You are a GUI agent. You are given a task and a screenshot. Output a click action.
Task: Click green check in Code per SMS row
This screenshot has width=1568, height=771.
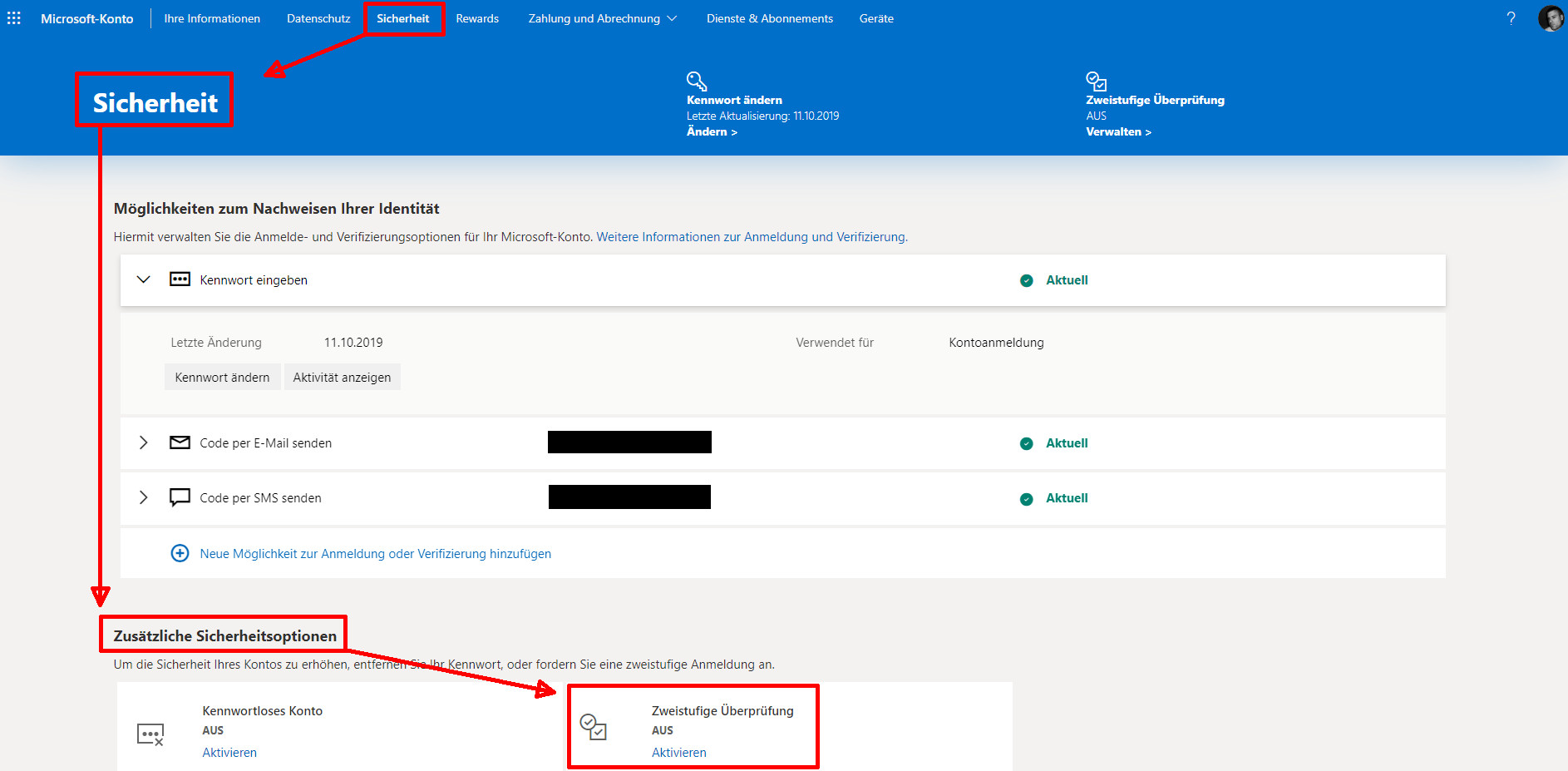(x=1027, y=498)
